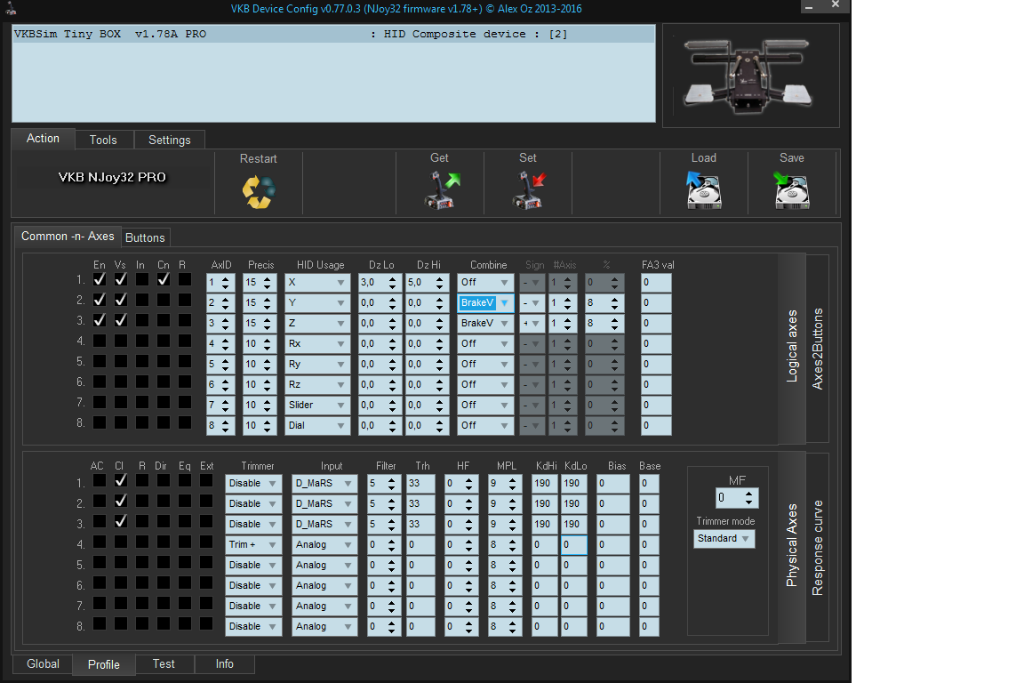The width and height of the screenshot is (1024, 683).
Task: Open highlighted BrakeV Combine dropdown, axis 2
Action: click(x=485, y=303)
